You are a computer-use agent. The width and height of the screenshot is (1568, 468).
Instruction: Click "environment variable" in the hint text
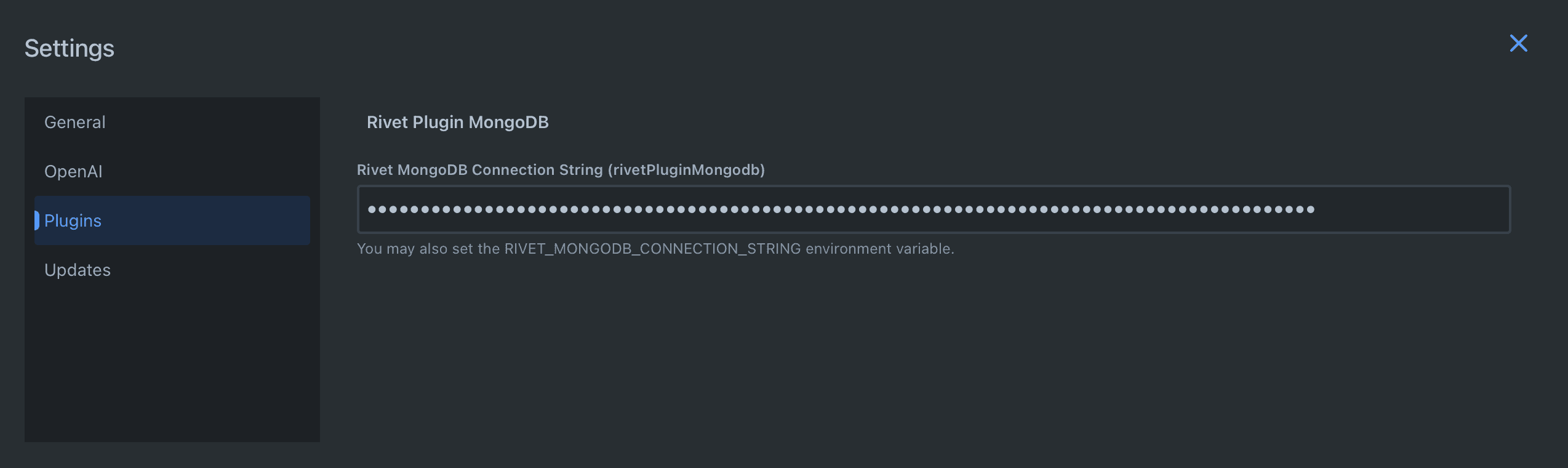(879, 249)
